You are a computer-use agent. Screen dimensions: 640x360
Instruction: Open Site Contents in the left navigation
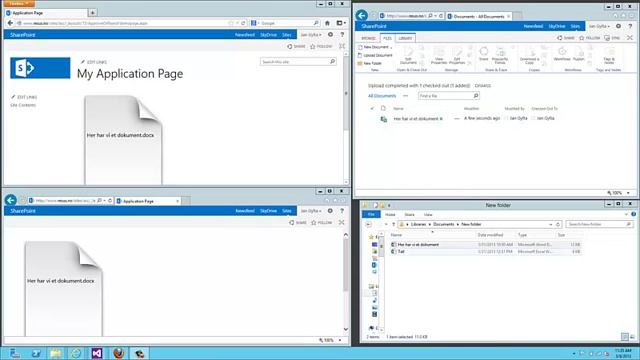pyautogui.click(x=23, y=105)
